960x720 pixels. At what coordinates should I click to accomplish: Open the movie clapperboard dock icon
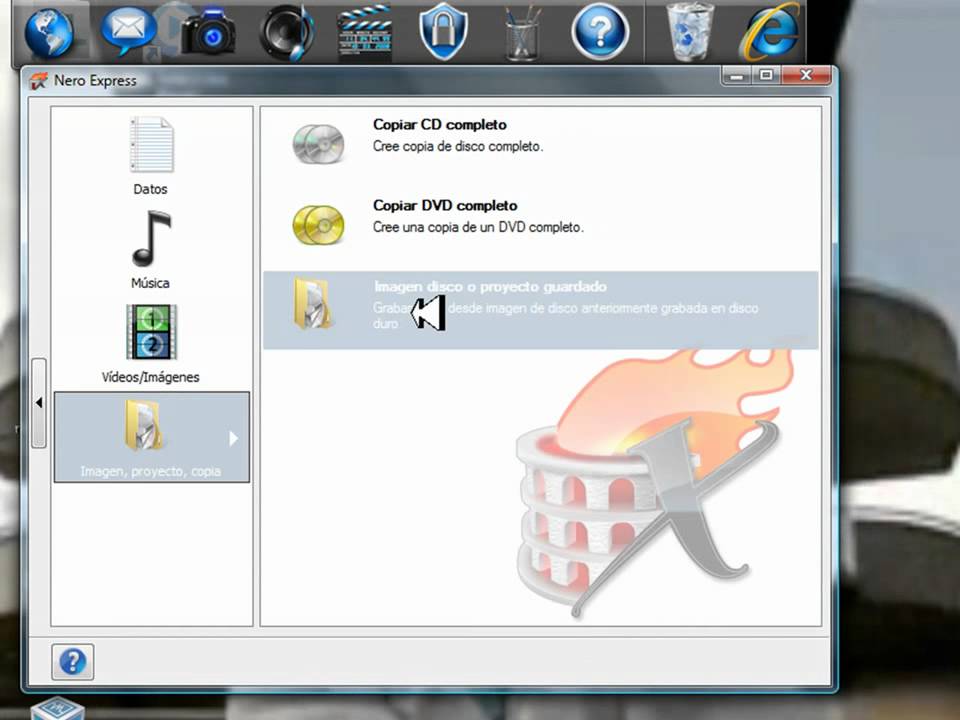(365, 34)
